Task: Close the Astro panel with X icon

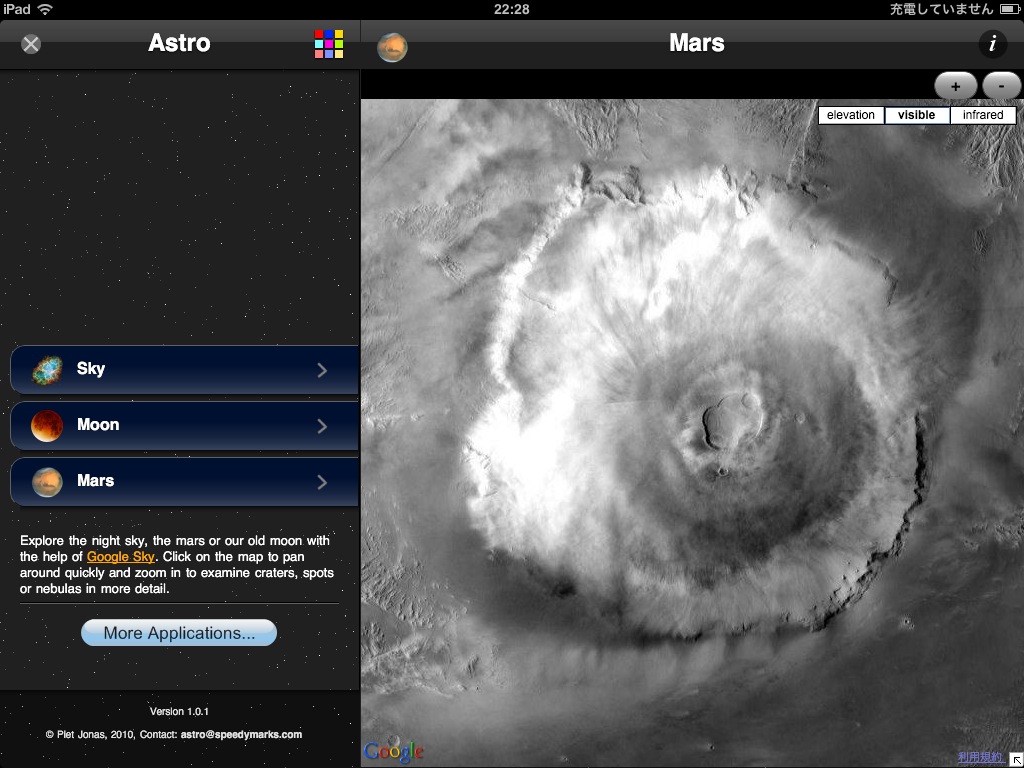Action: 31,44
